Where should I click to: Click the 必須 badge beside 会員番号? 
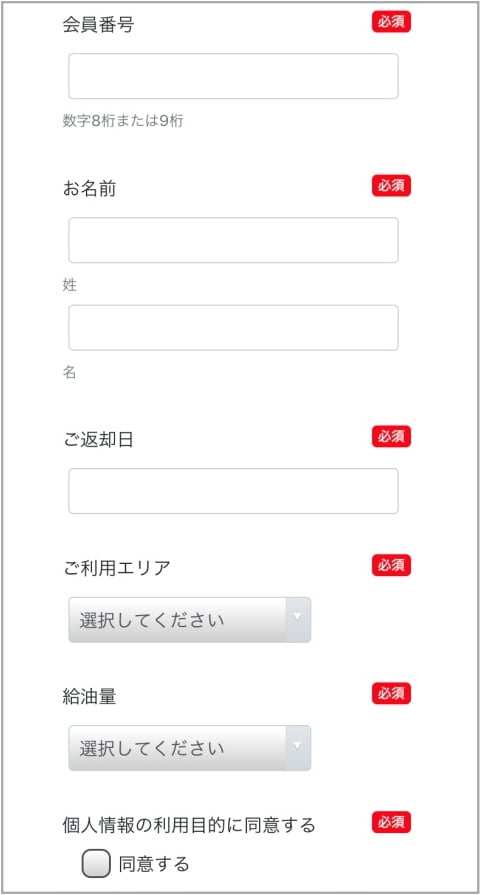click(x=392, y=22)
